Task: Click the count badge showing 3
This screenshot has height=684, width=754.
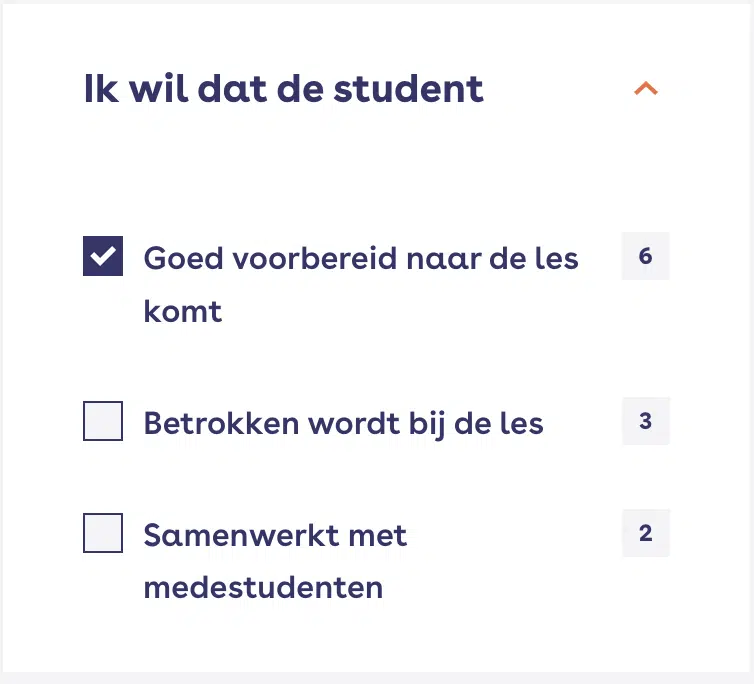Action: pyautogui.click(x=645, y=421)
